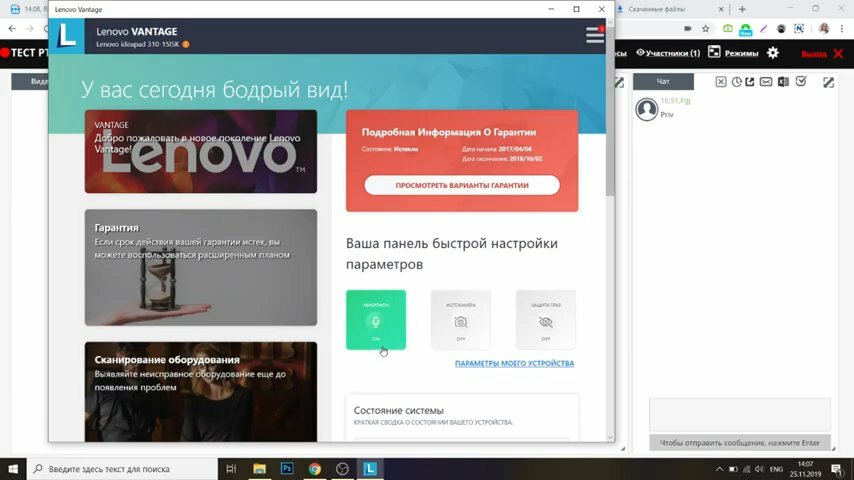Viewport: 854px width, 480px height.
Task: Expand the chat panel with the resize icon
Action: pyautogui.click(x=828, y=82)
